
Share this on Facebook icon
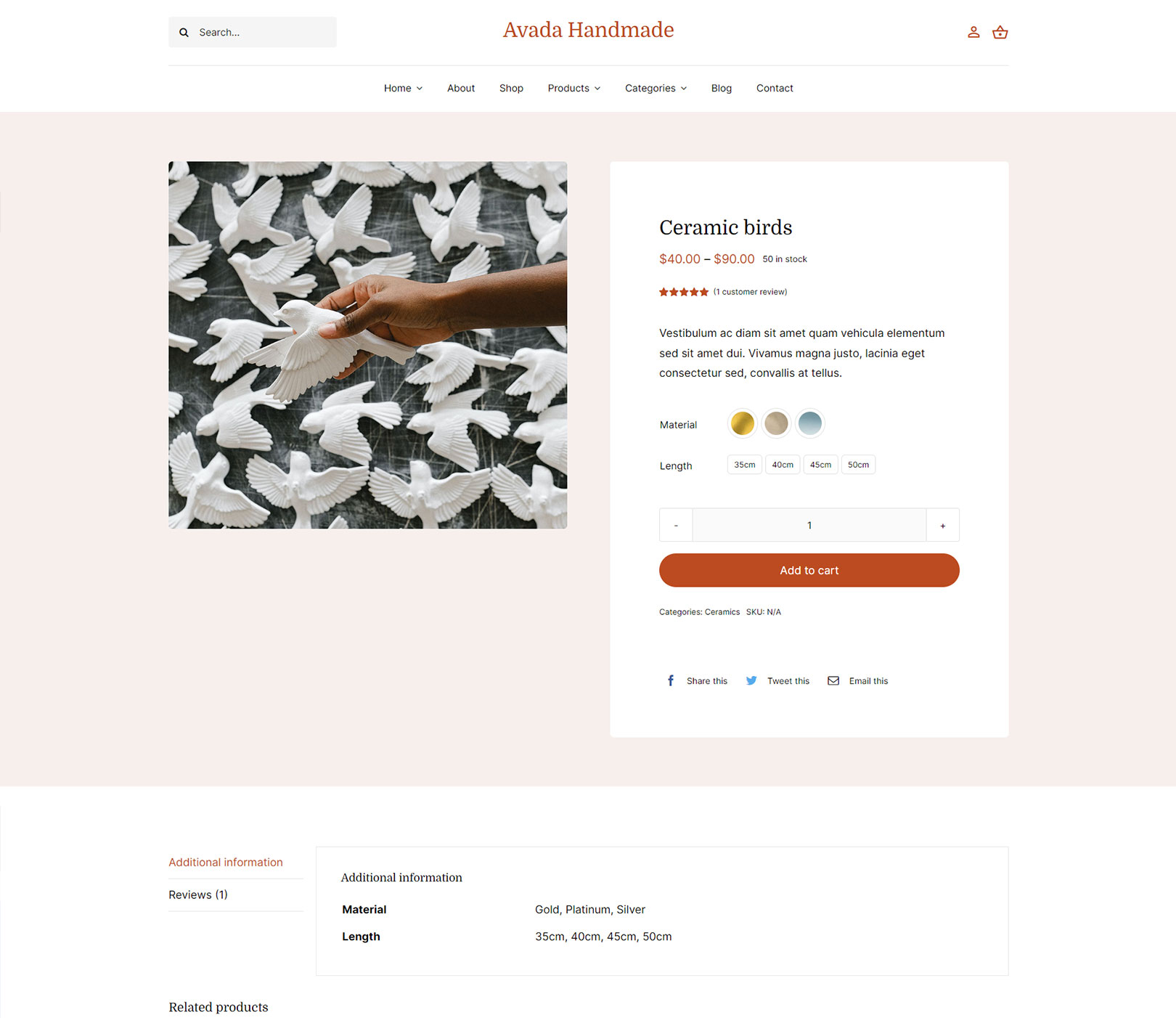point(670,680)
